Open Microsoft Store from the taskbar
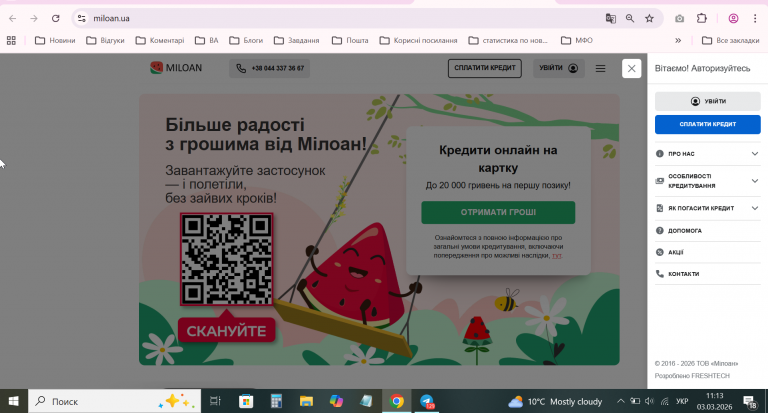The image size is (768, 413). (x=246, y=402)
